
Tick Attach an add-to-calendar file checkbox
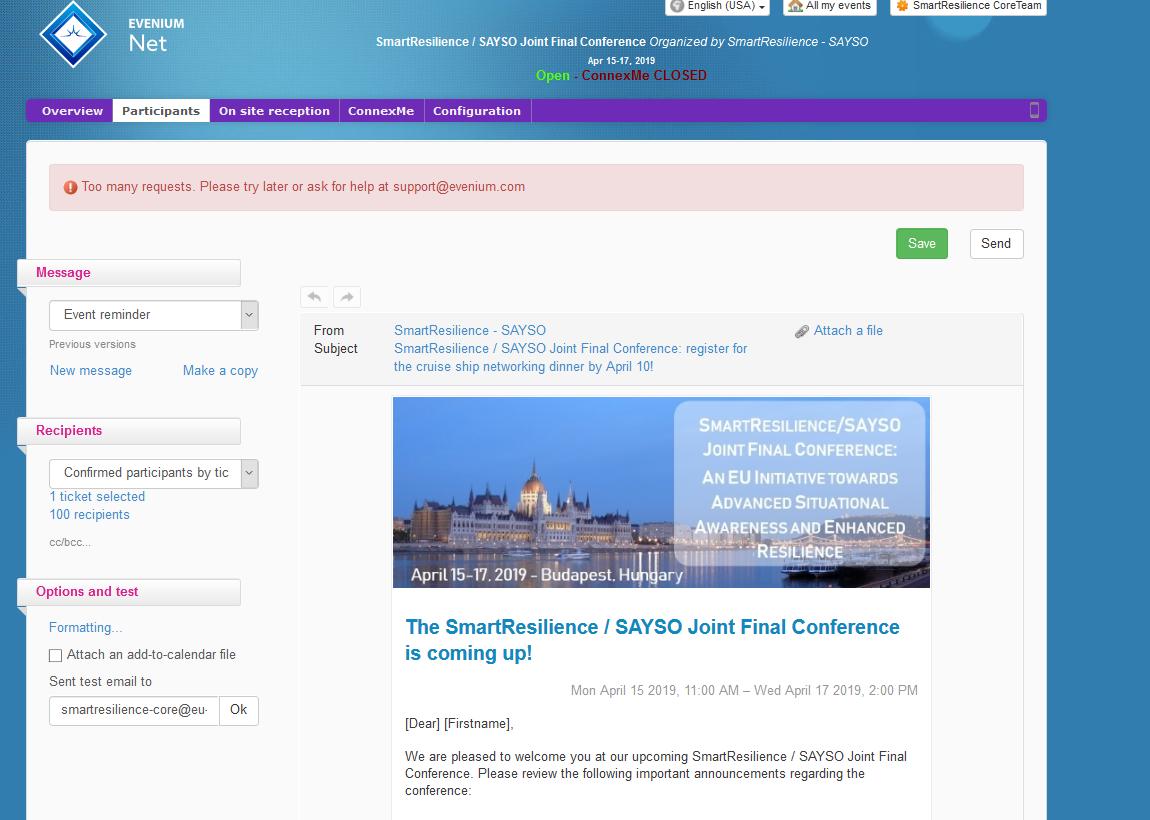click(x=56, y=656)
